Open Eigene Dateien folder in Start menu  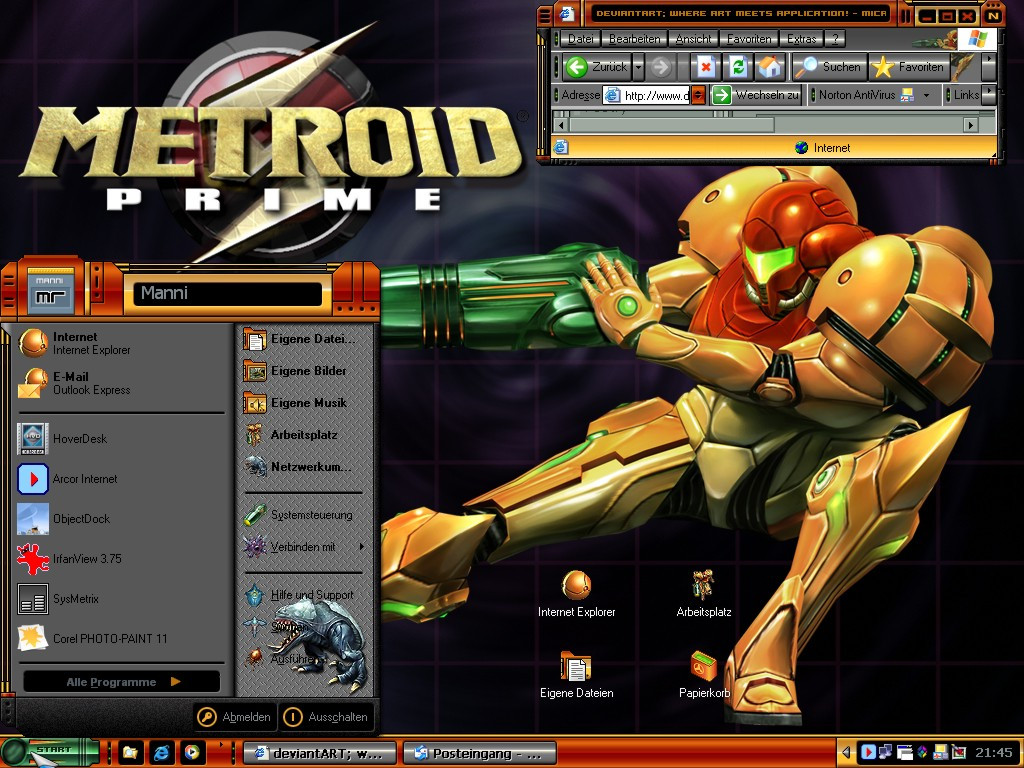click(x=304, y=339)
